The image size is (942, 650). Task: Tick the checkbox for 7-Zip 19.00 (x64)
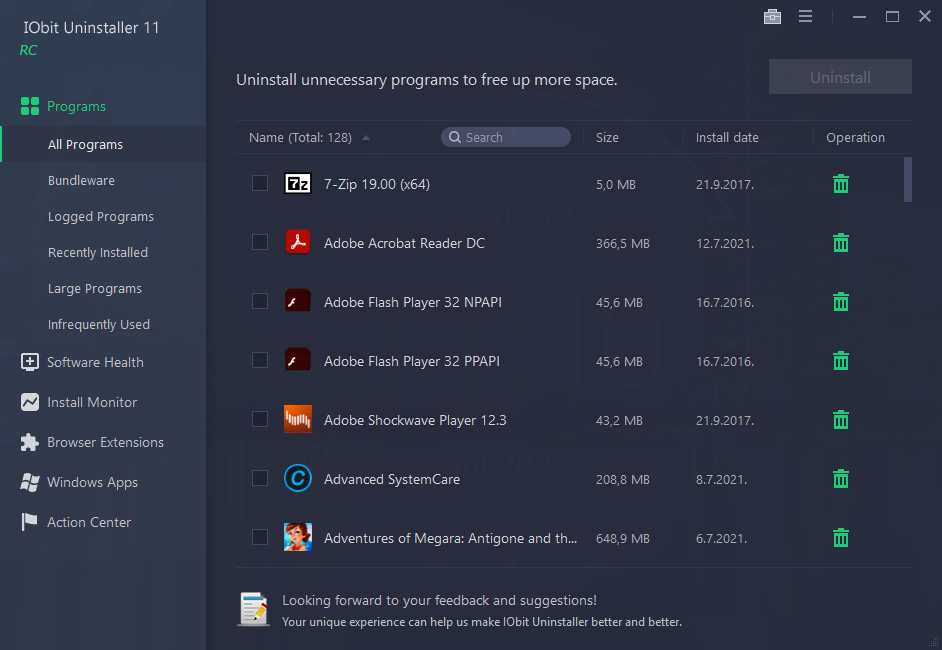pos(260,183)
